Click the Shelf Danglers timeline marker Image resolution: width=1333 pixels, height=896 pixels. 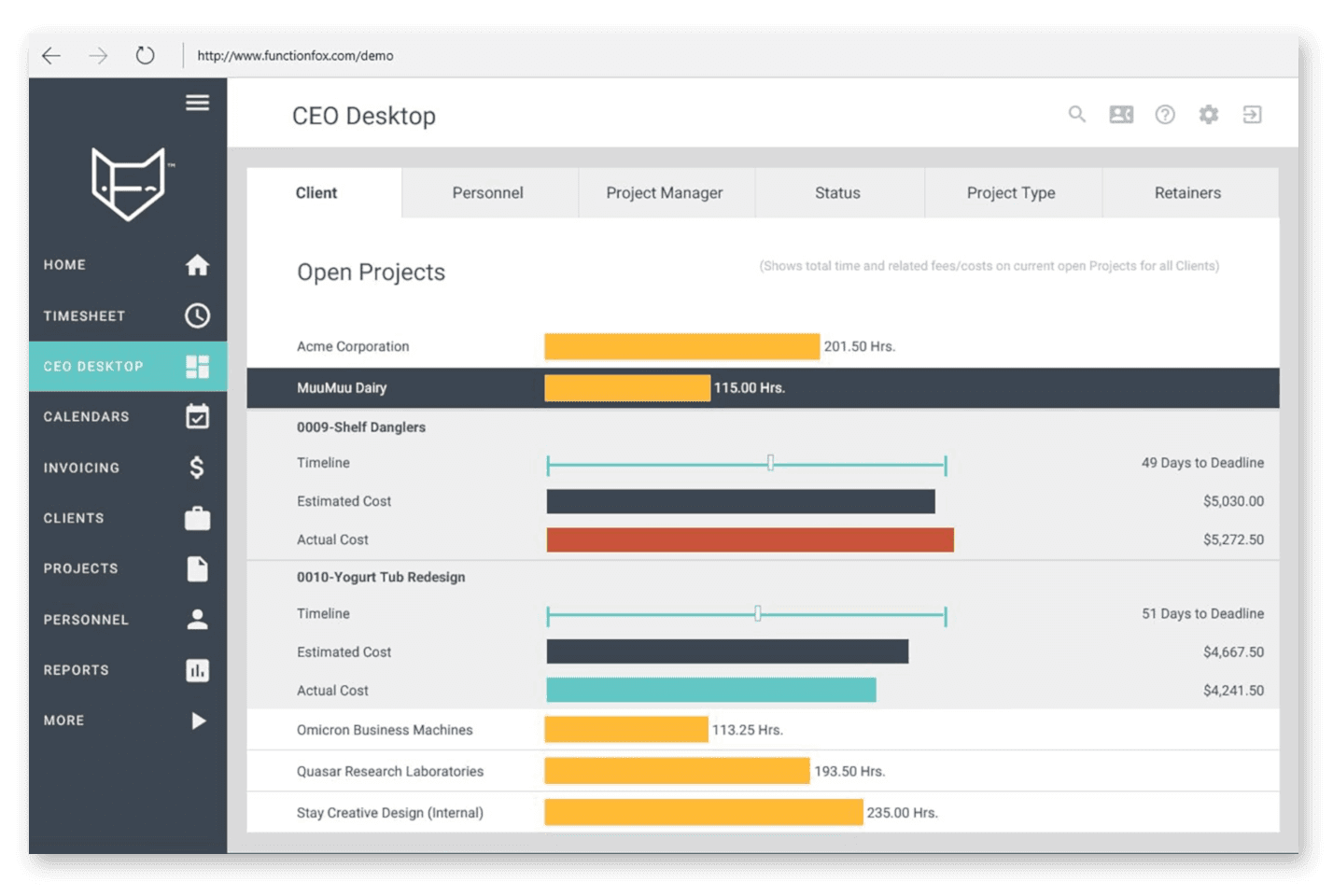tap(770, 463)
